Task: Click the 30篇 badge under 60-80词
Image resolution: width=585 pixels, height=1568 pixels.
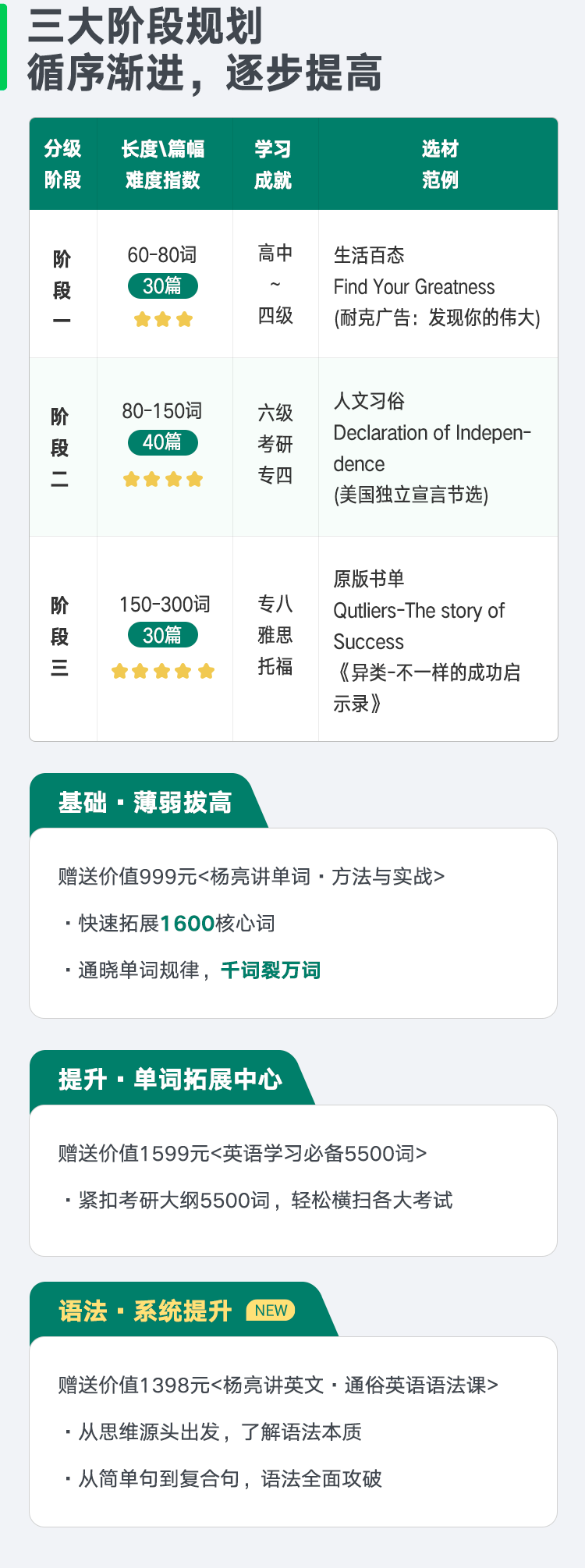Action: pyautogui.click(x=163, y=286)
